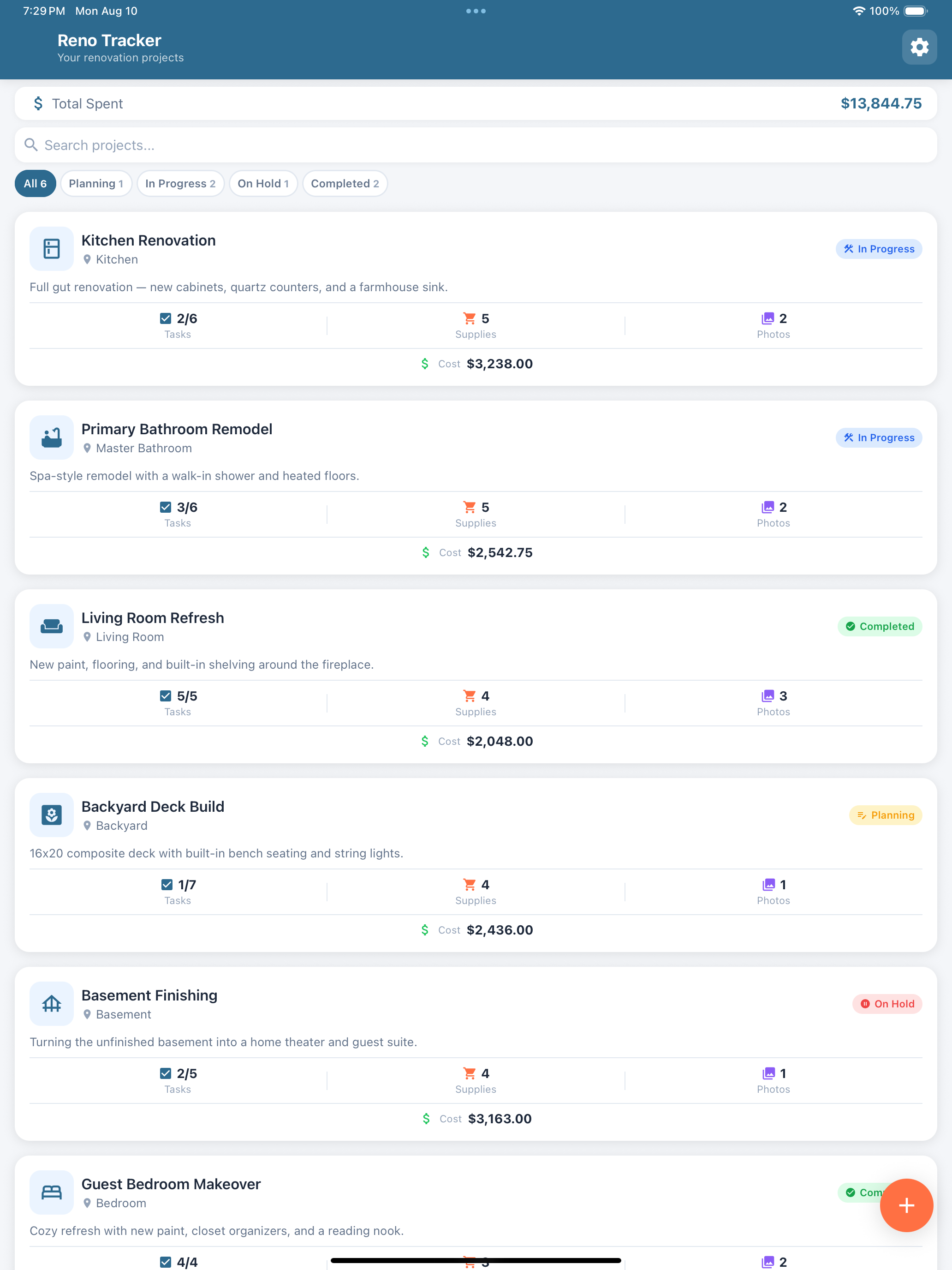Tap the Living Room Refresh photos icon
952x1270 pixels.
[767, 696]
